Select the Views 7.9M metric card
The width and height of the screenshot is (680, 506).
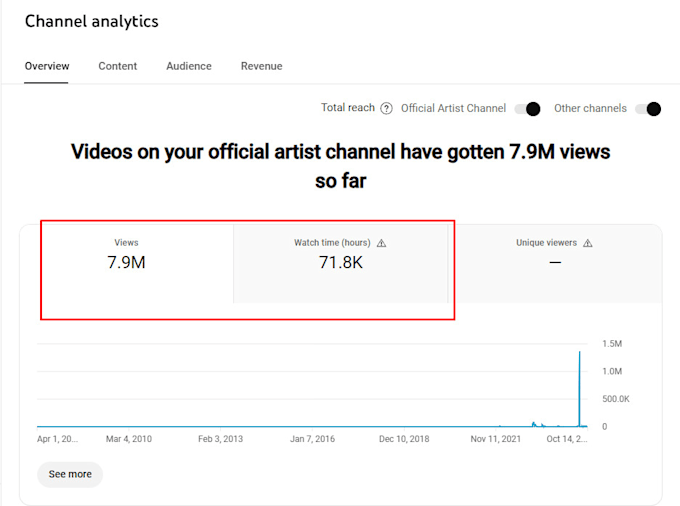click(127, 264)
